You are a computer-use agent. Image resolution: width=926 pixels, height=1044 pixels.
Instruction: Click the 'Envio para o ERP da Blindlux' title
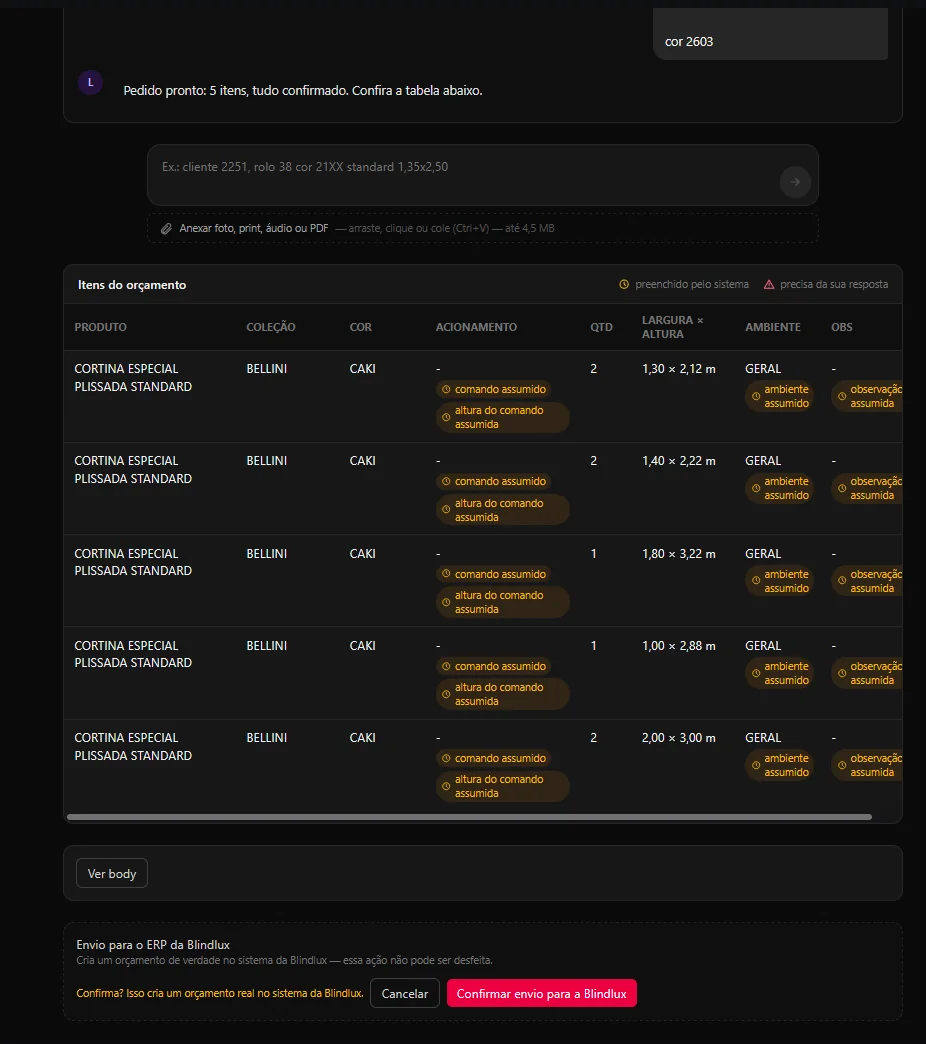[x=153, y=945]
